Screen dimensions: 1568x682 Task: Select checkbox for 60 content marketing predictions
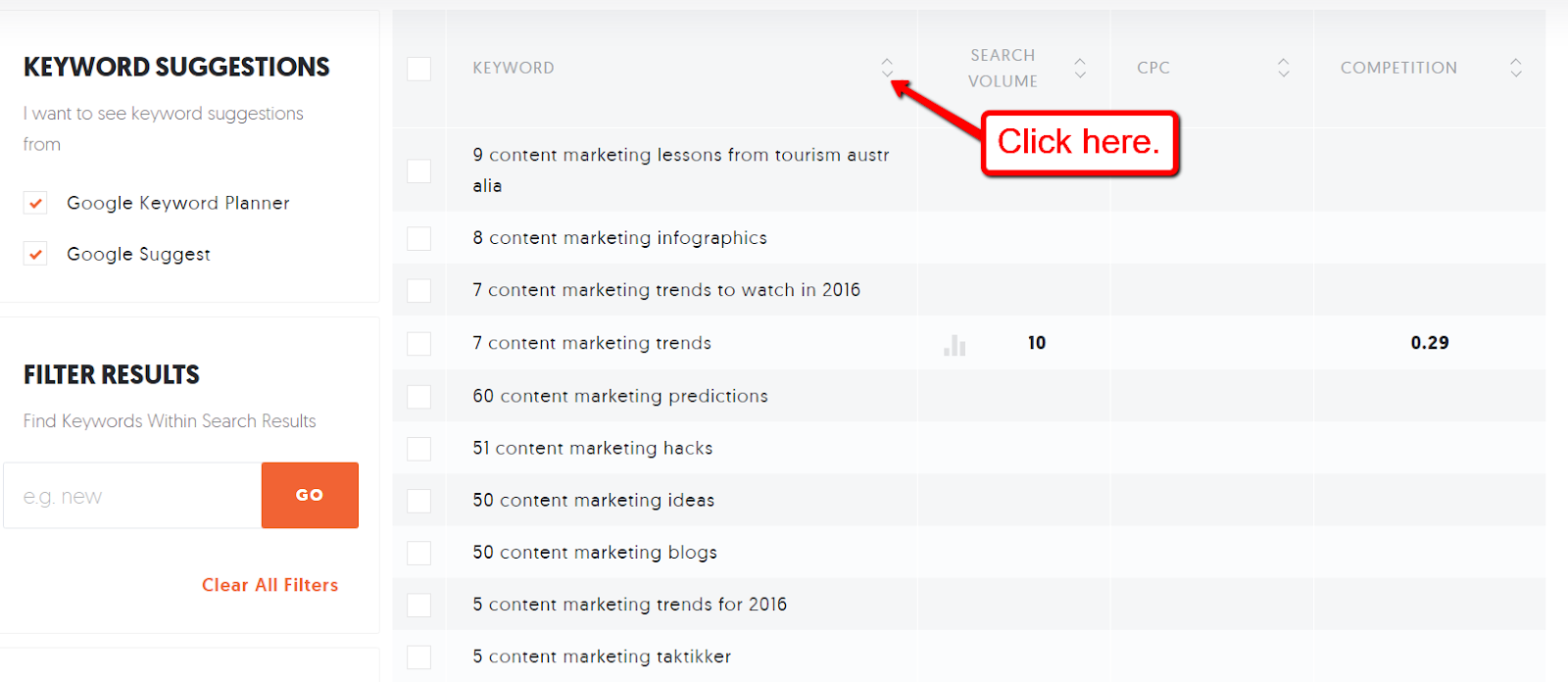point(419,396)
